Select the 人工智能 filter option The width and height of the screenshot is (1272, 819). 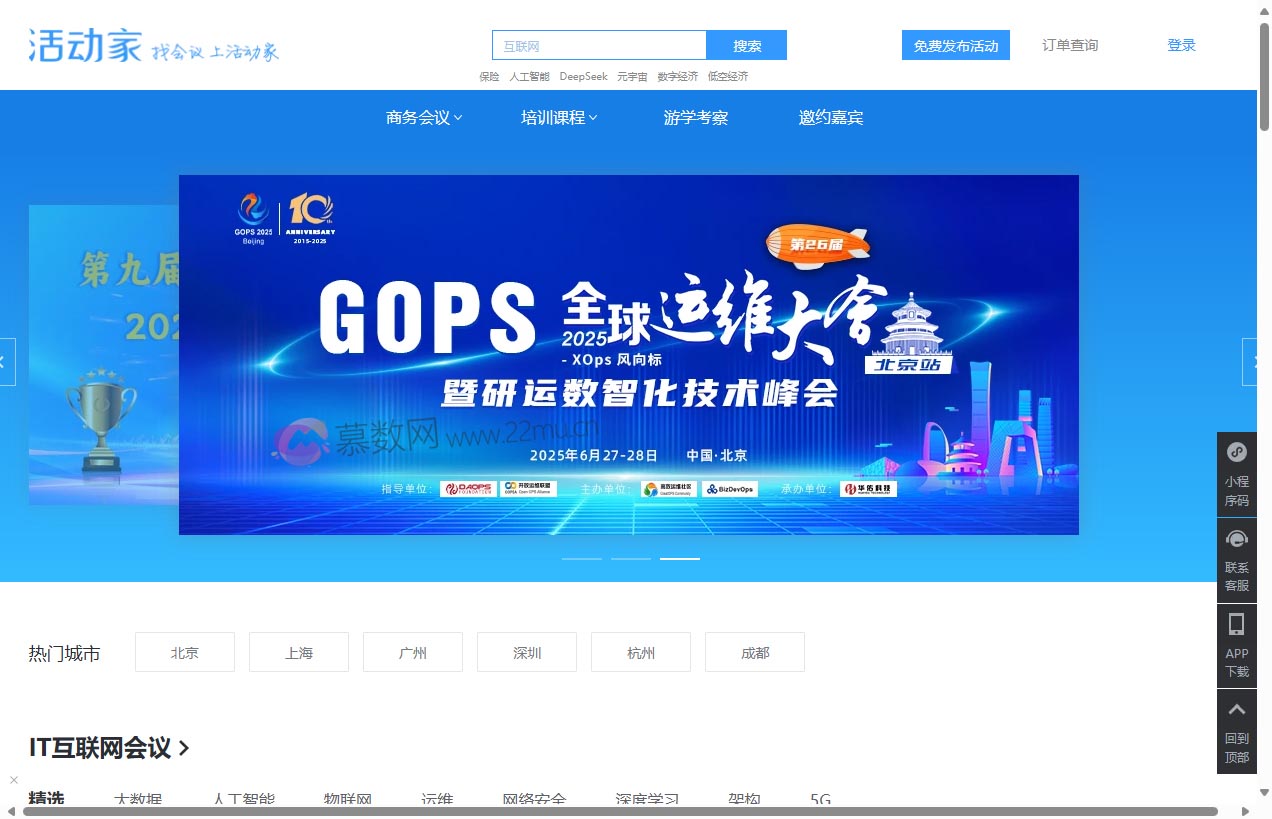(244, 799)
